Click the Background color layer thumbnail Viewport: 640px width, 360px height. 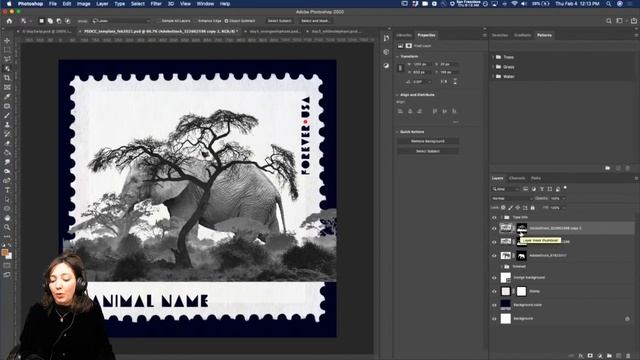click(505, 305)
